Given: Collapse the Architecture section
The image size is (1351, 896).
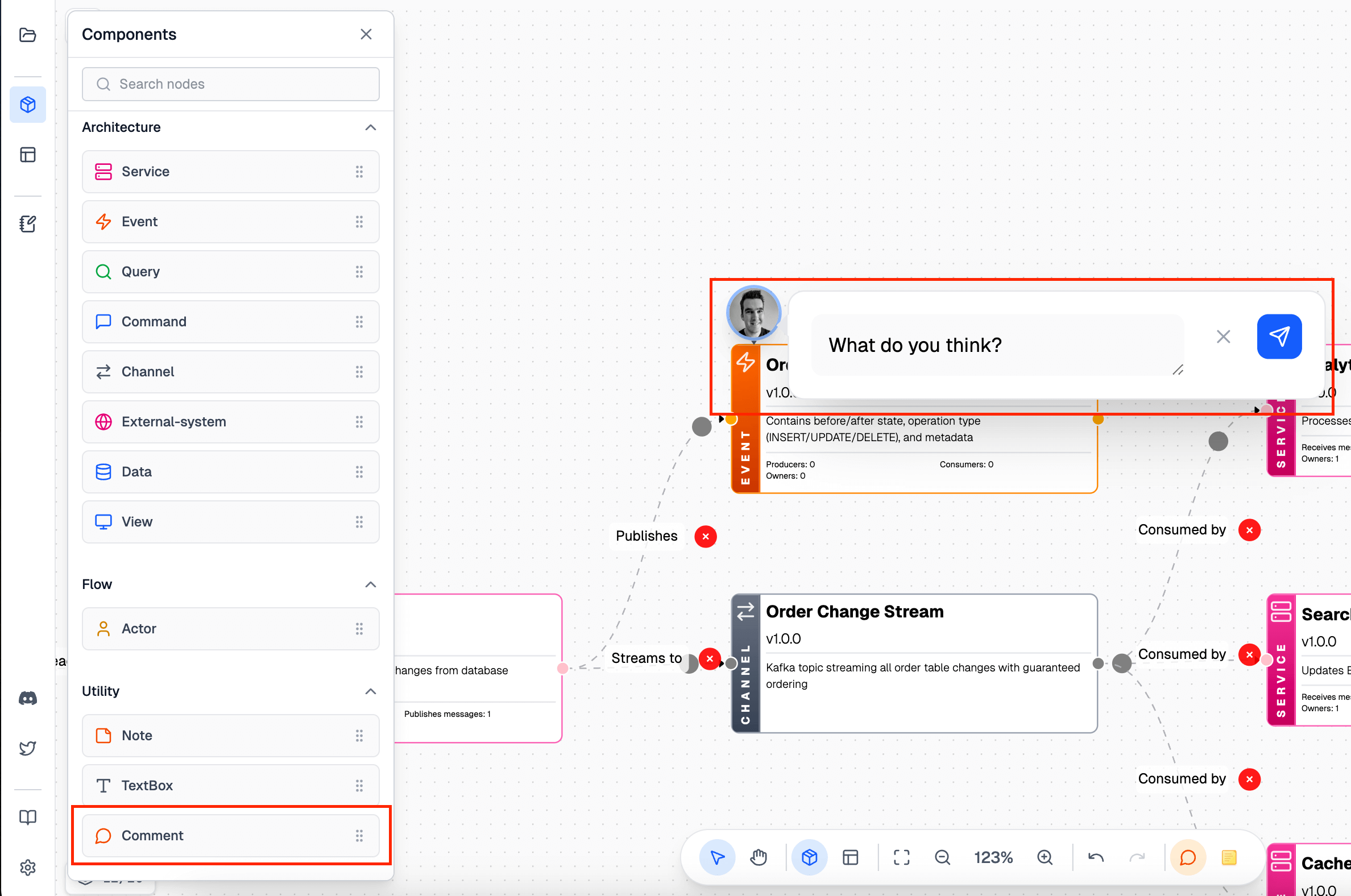Looking at the screenshot, I should click(371, 127).
